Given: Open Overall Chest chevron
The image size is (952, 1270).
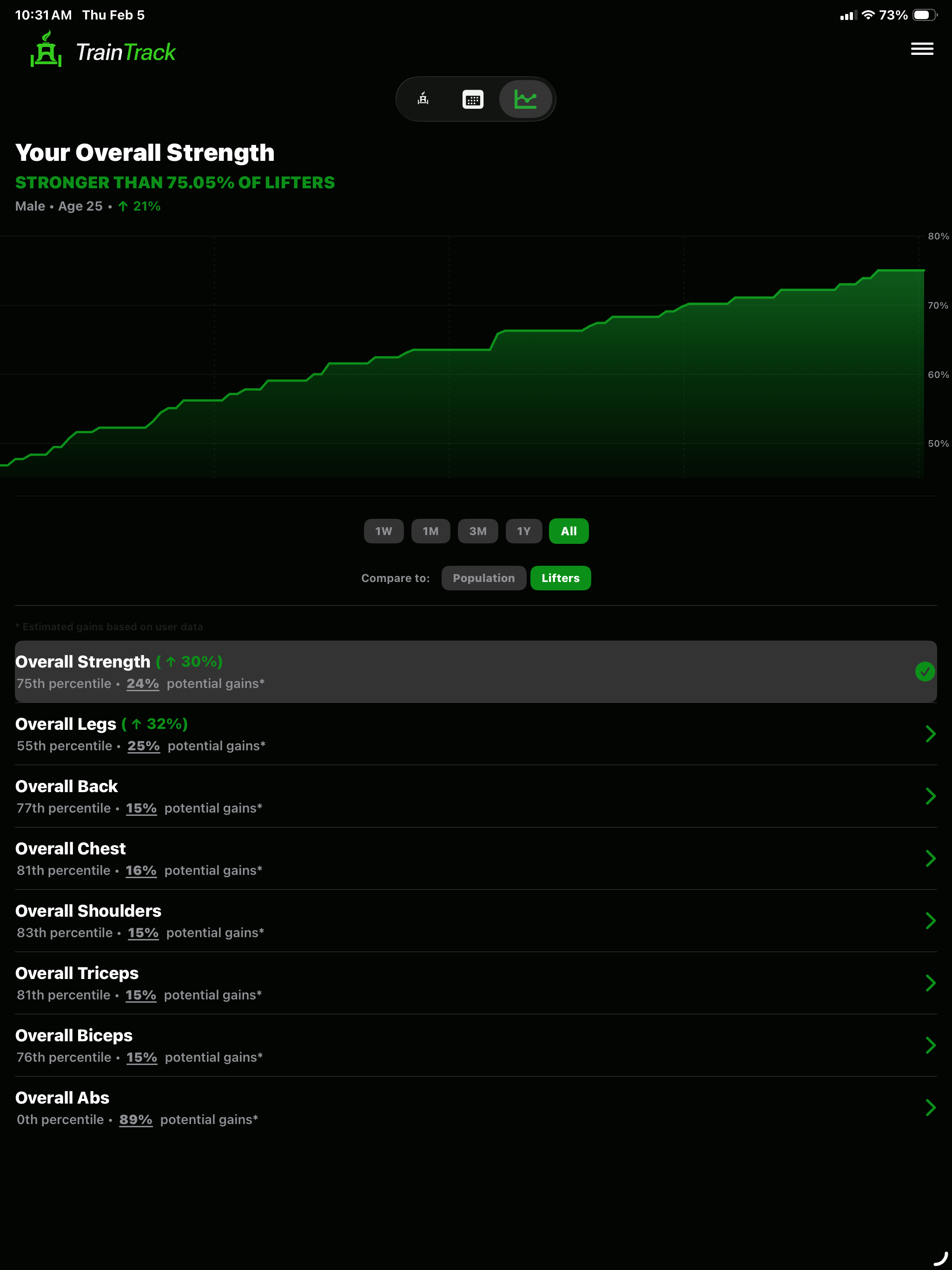Looking at the screenshot, I should click(931, 858).
